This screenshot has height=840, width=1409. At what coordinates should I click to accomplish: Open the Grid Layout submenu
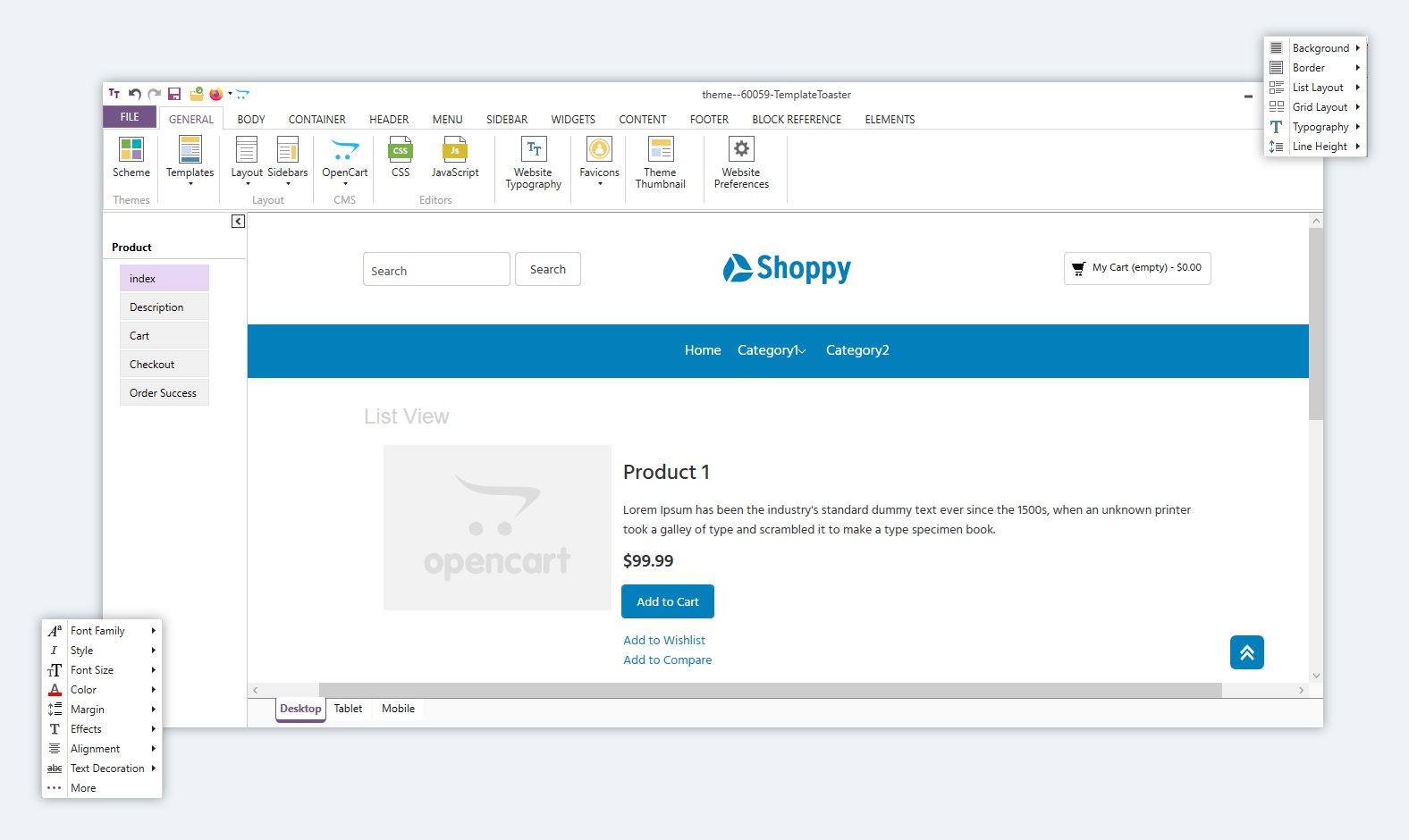(x=1315, y=107)
